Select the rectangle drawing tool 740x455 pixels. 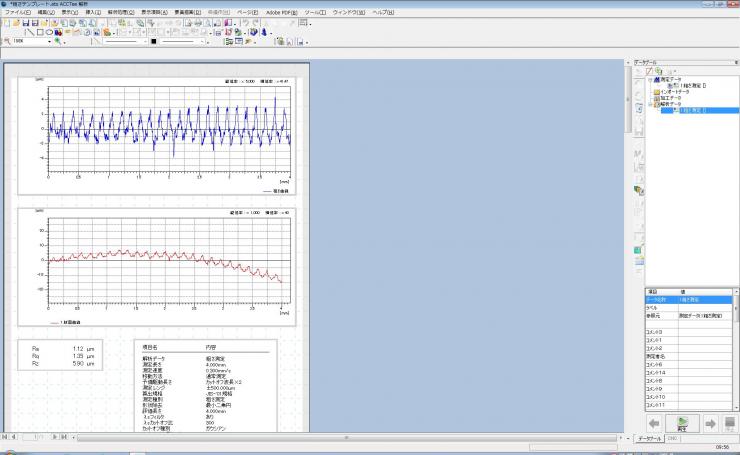(40, 32)
